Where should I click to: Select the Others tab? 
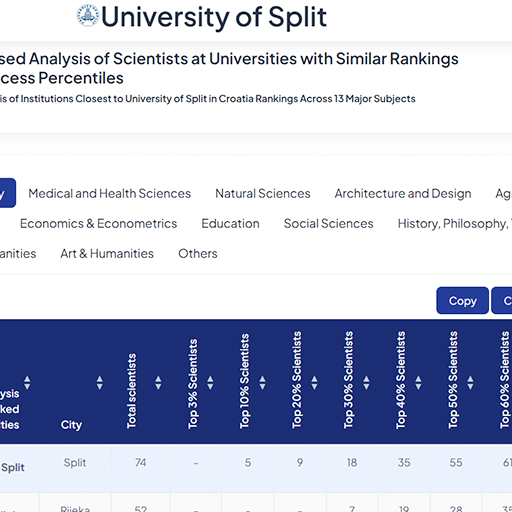point(198,254)
